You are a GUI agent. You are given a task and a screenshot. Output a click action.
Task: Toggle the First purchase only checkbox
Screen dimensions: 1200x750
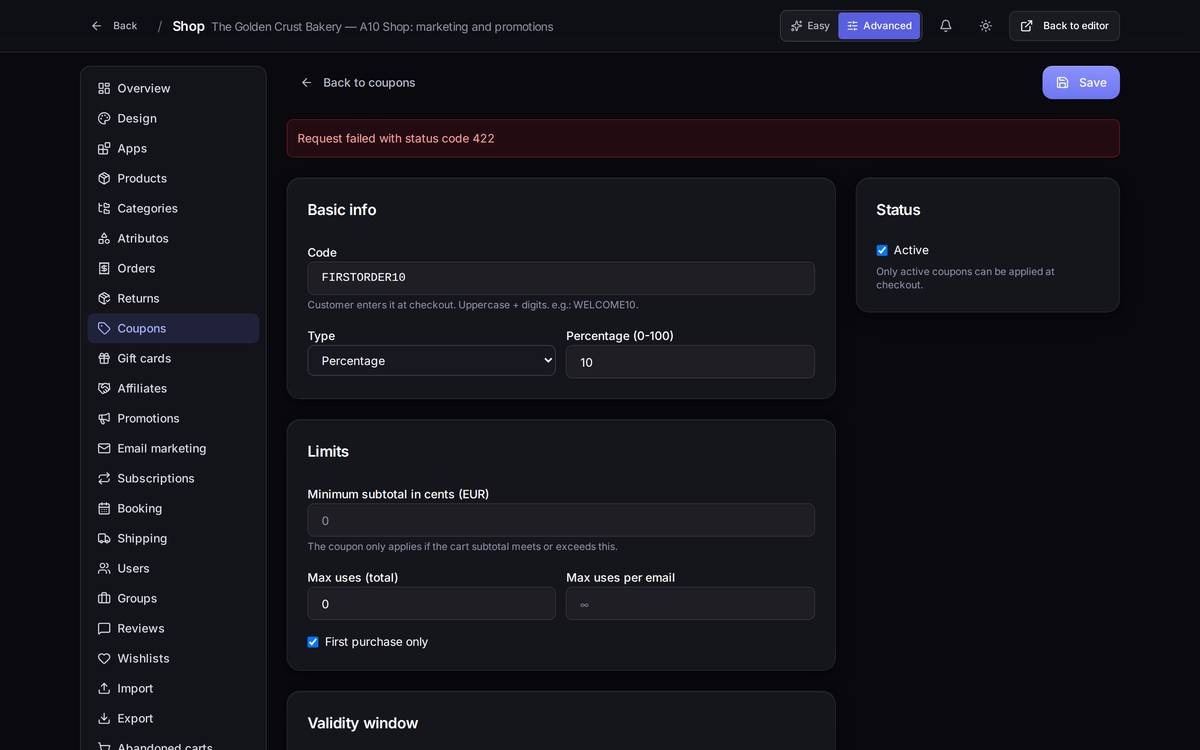click(x=313, y=642)
